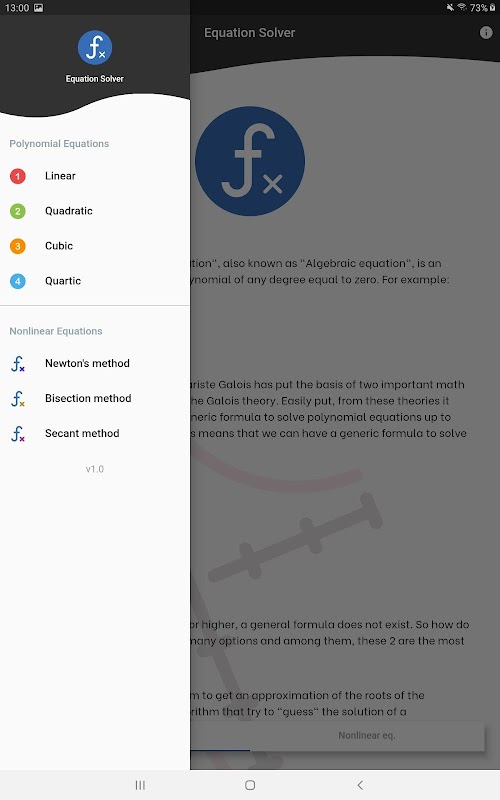The height and width of the screenshot is (800, 500).
Task: Choose Secant method option
Action: click(95, 433)
